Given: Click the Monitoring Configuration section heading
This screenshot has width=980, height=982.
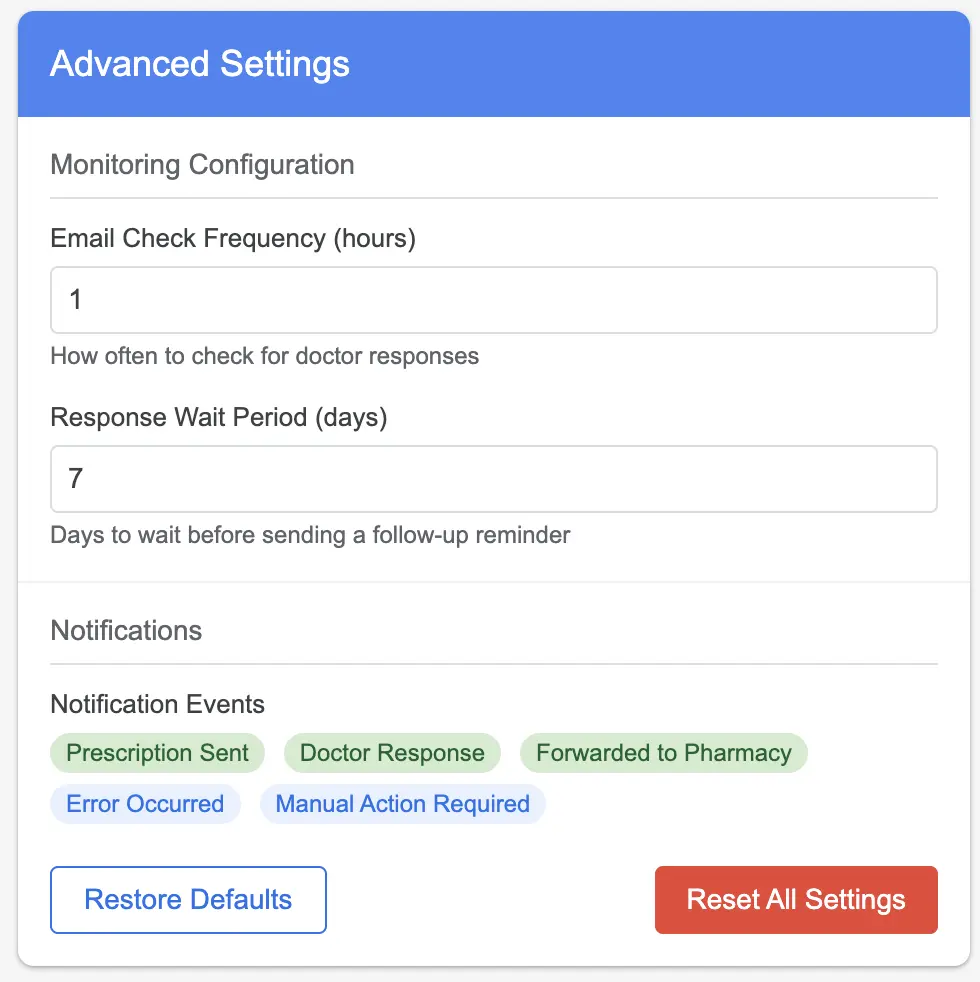Looking at the screenshot, I should click(202, 165).
